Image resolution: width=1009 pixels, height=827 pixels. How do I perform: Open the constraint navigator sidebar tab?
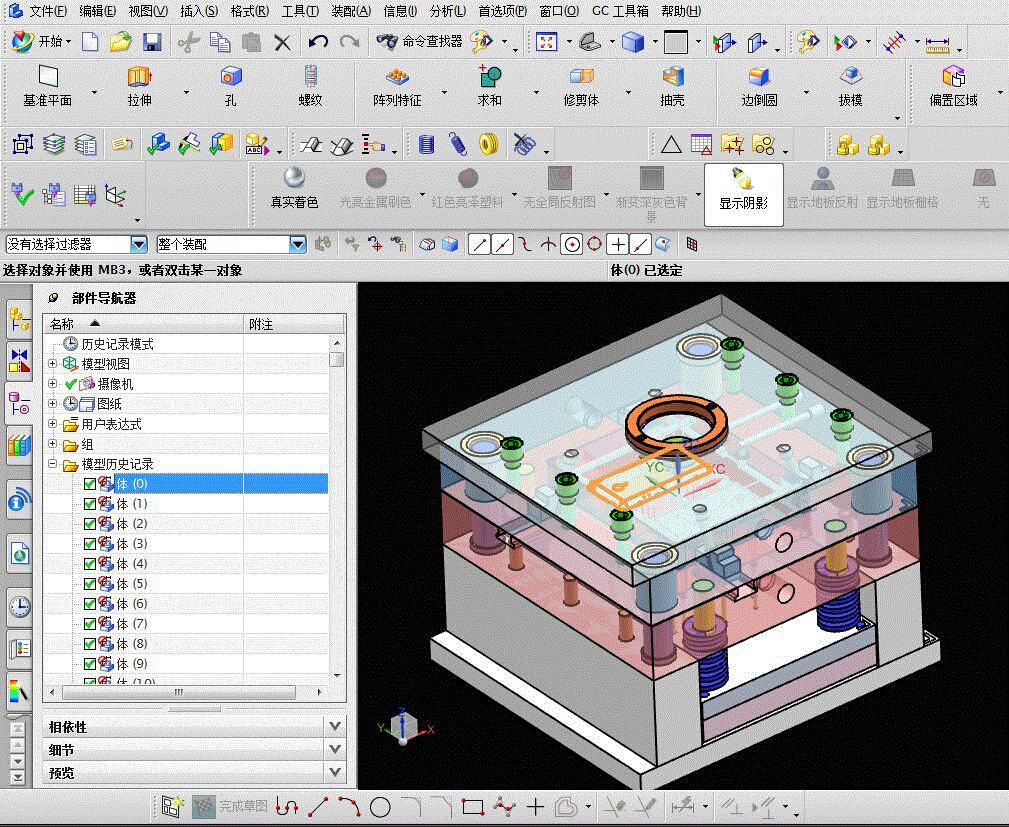pyautogui.click(x=20, y=360)
